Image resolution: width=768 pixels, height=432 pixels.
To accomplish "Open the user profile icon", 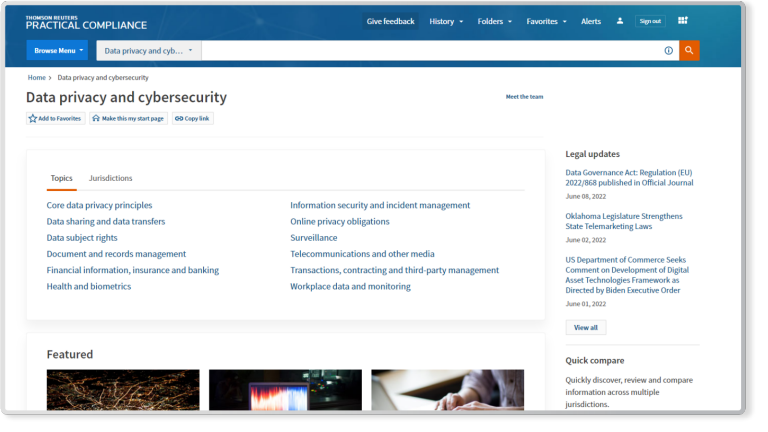I will (x=620, y=21).
